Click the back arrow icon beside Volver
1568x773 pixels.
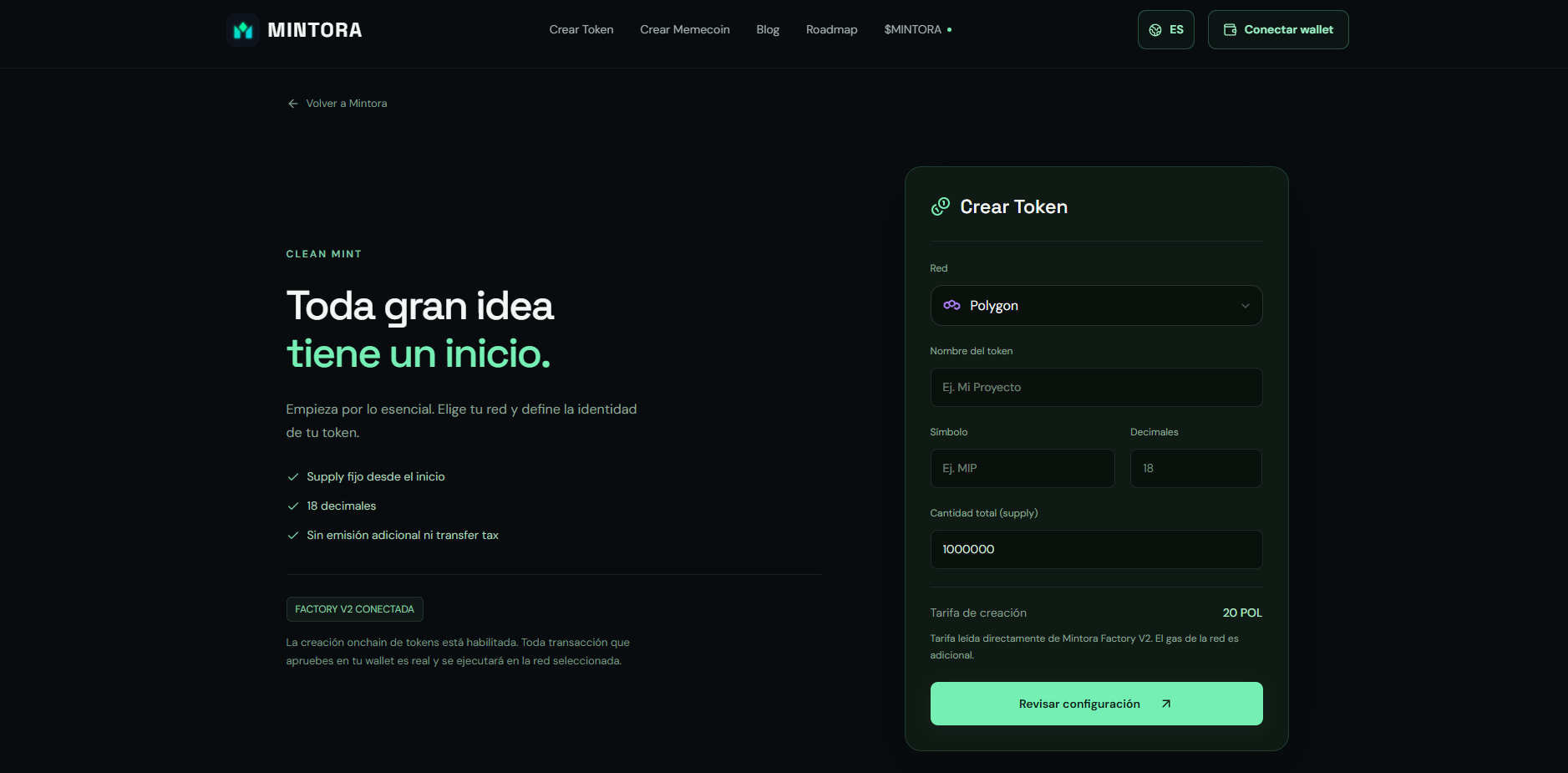click(x=292, y=104)
